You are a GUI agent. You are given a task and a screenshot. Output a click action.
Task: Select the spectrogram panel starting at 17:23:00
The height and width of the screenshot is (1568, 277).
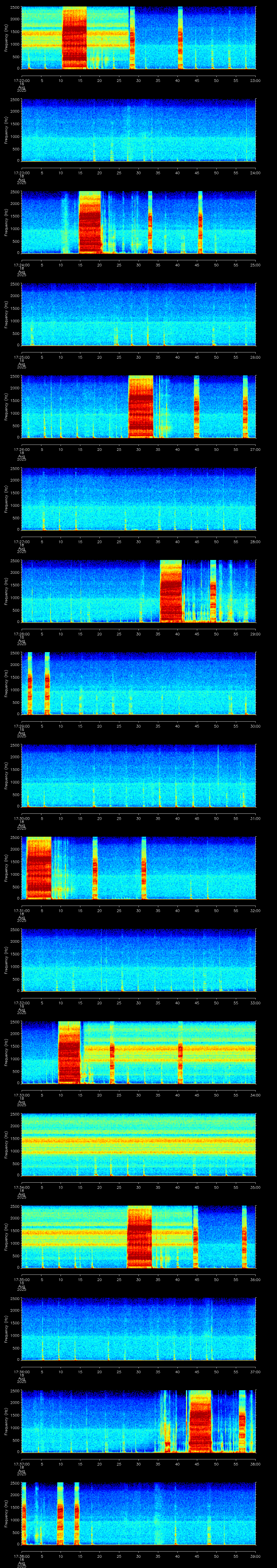point(138,130)
